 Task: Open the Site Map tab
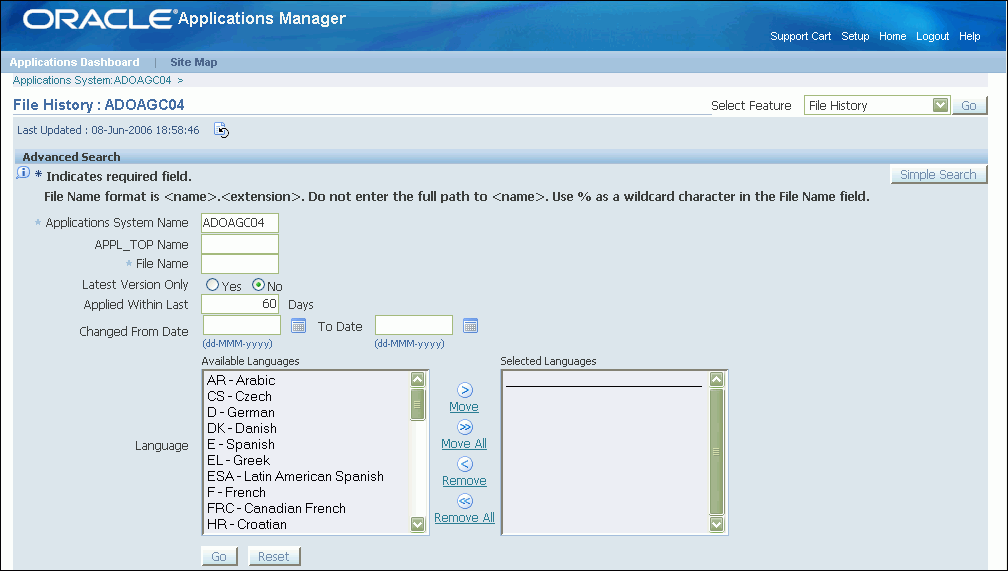click(x=194, y=62)
